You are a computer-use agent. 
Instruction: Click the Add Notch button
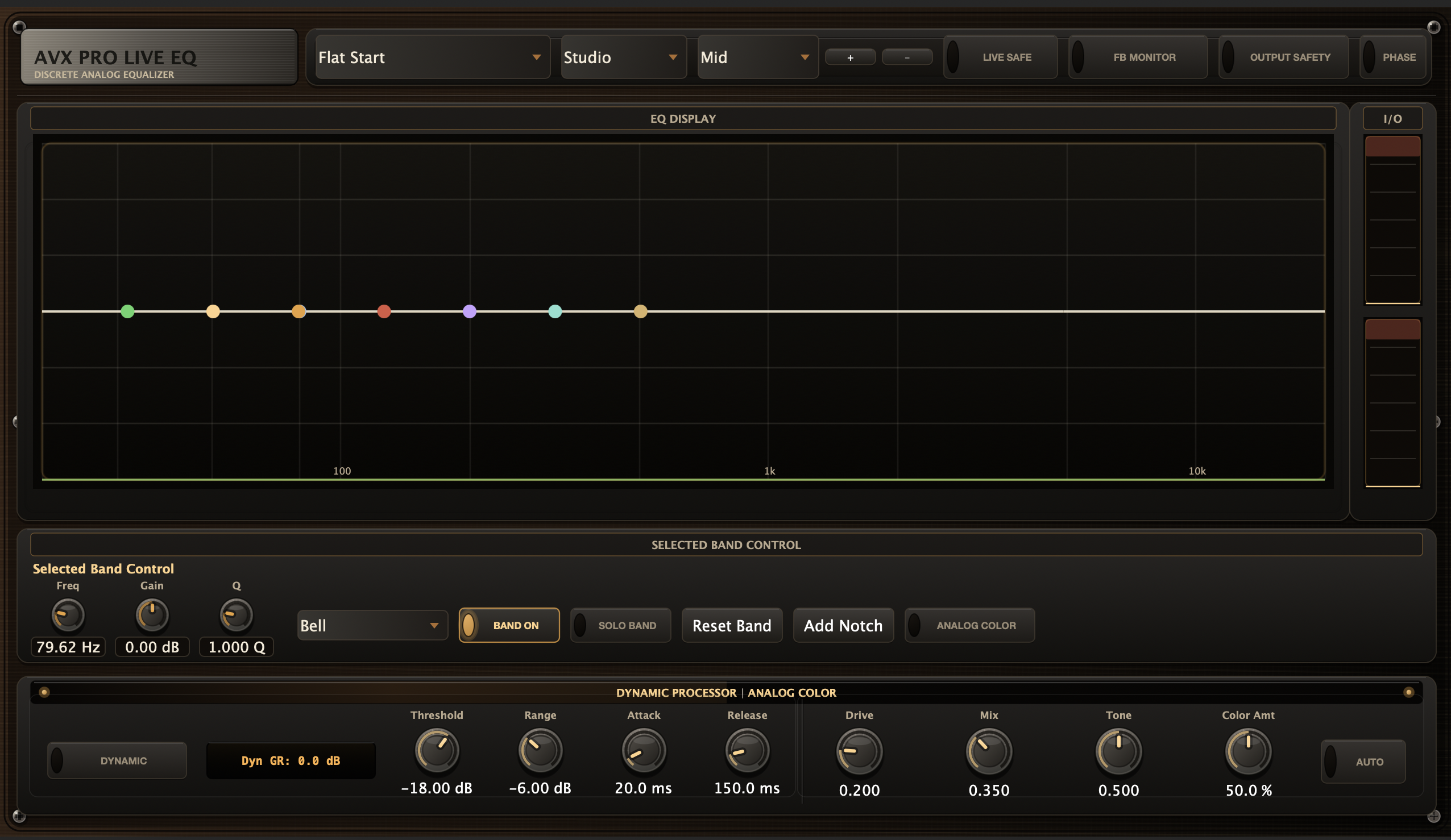(844, 625)
